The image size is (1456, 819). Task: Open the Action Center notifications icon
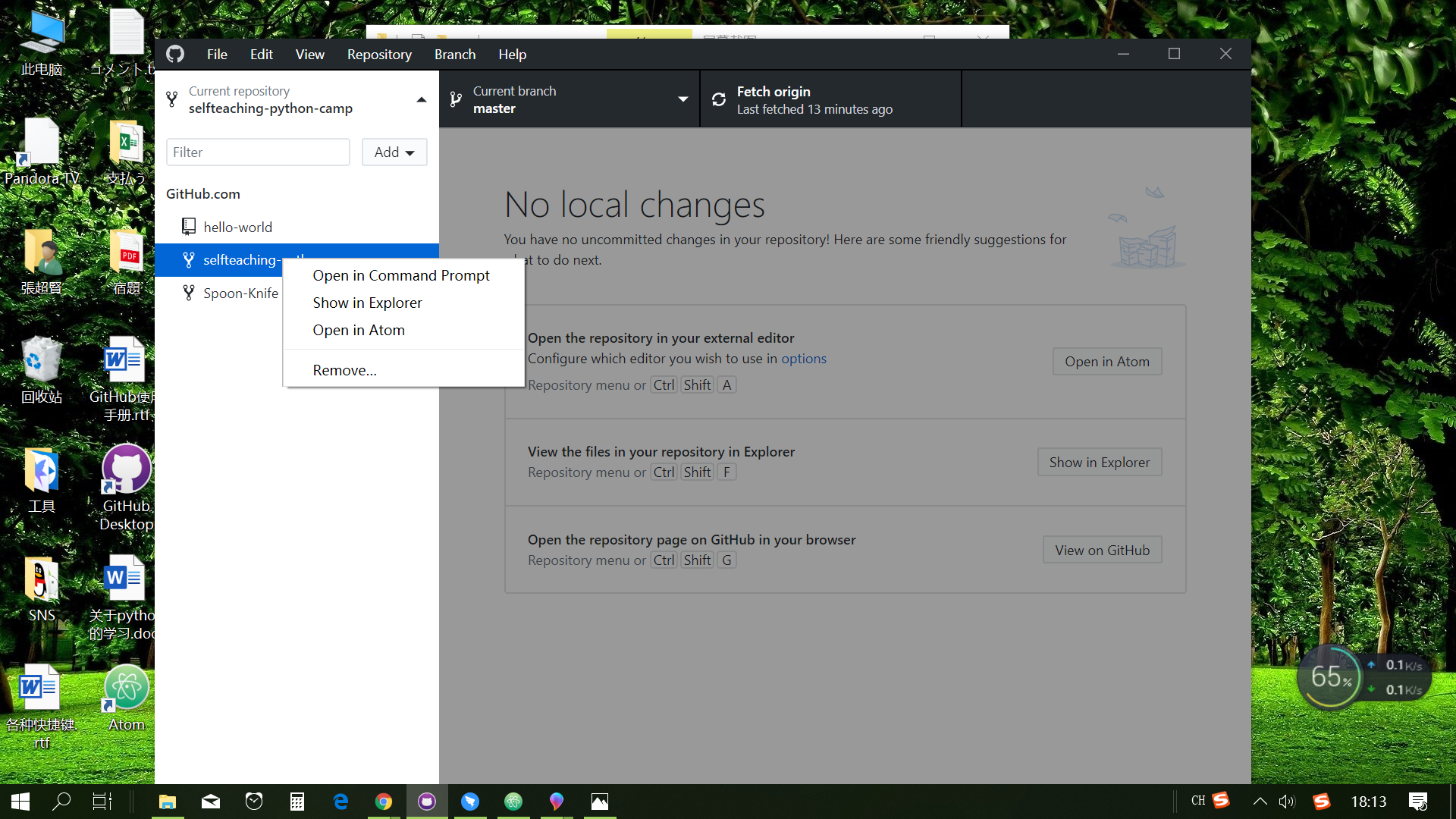click(1418, 802)
